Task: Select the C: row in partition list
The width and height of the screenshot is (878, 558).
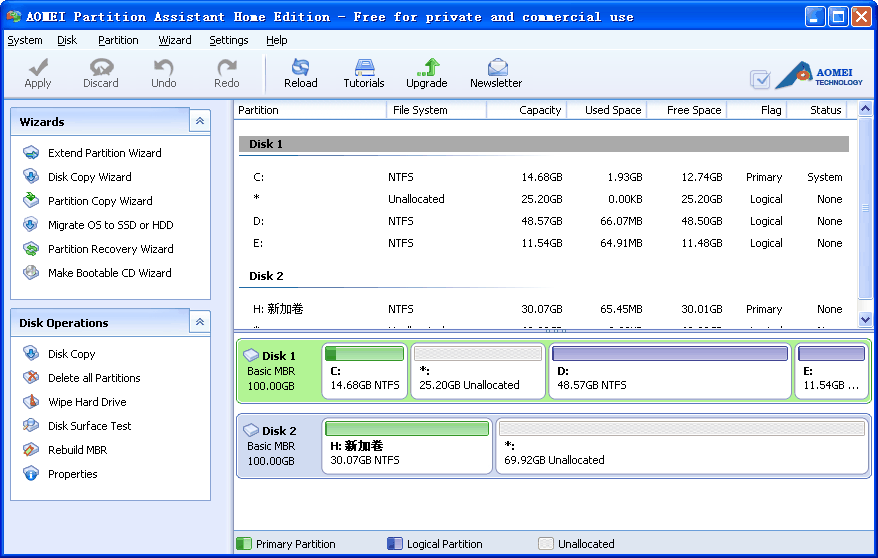Action: pyautogui.click(x=544, y=177)
